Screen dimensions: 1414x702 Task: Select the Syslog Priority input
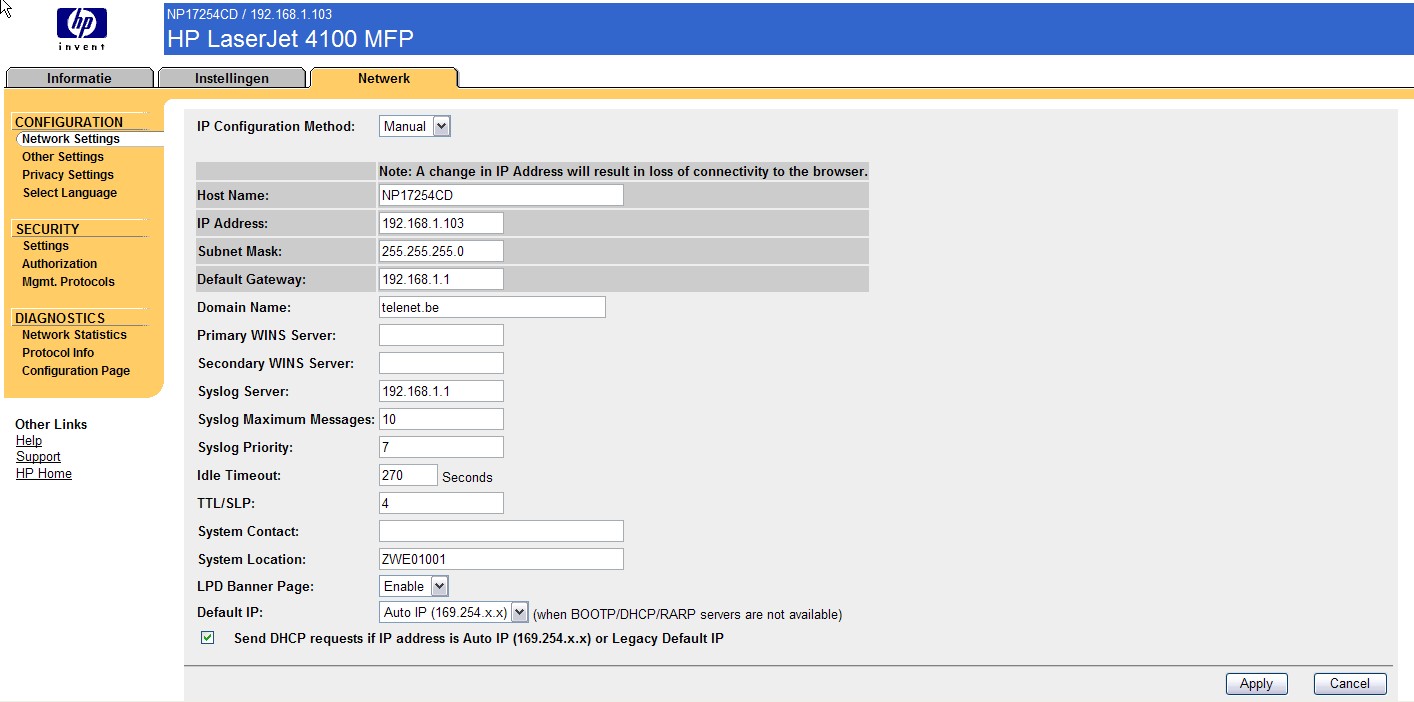(x=441, y=447)
